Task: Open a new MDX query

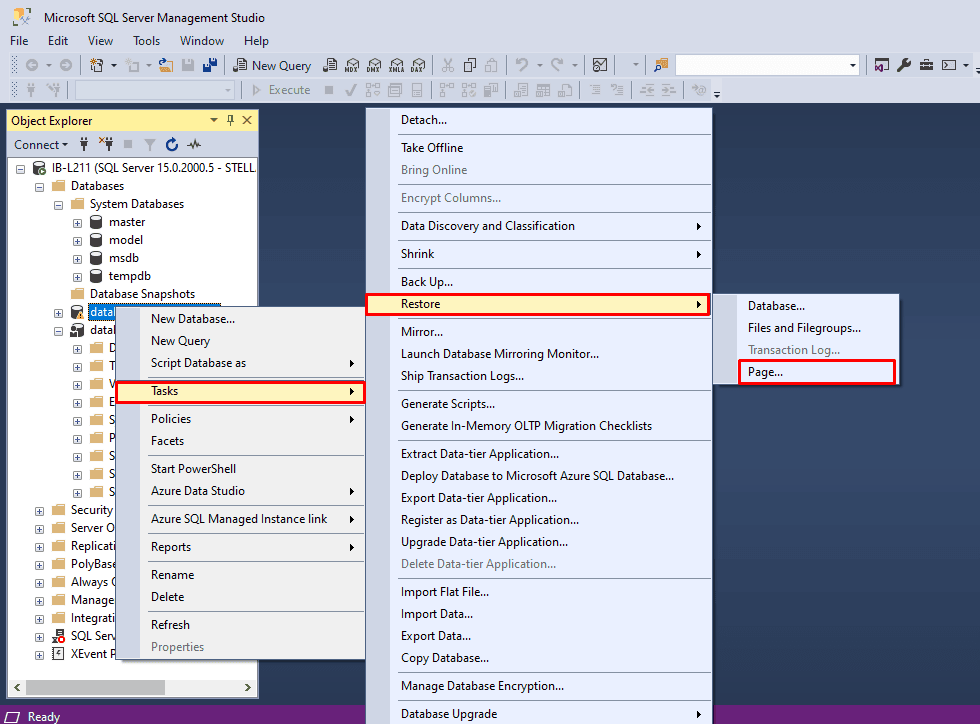Action: click(352, 66)
